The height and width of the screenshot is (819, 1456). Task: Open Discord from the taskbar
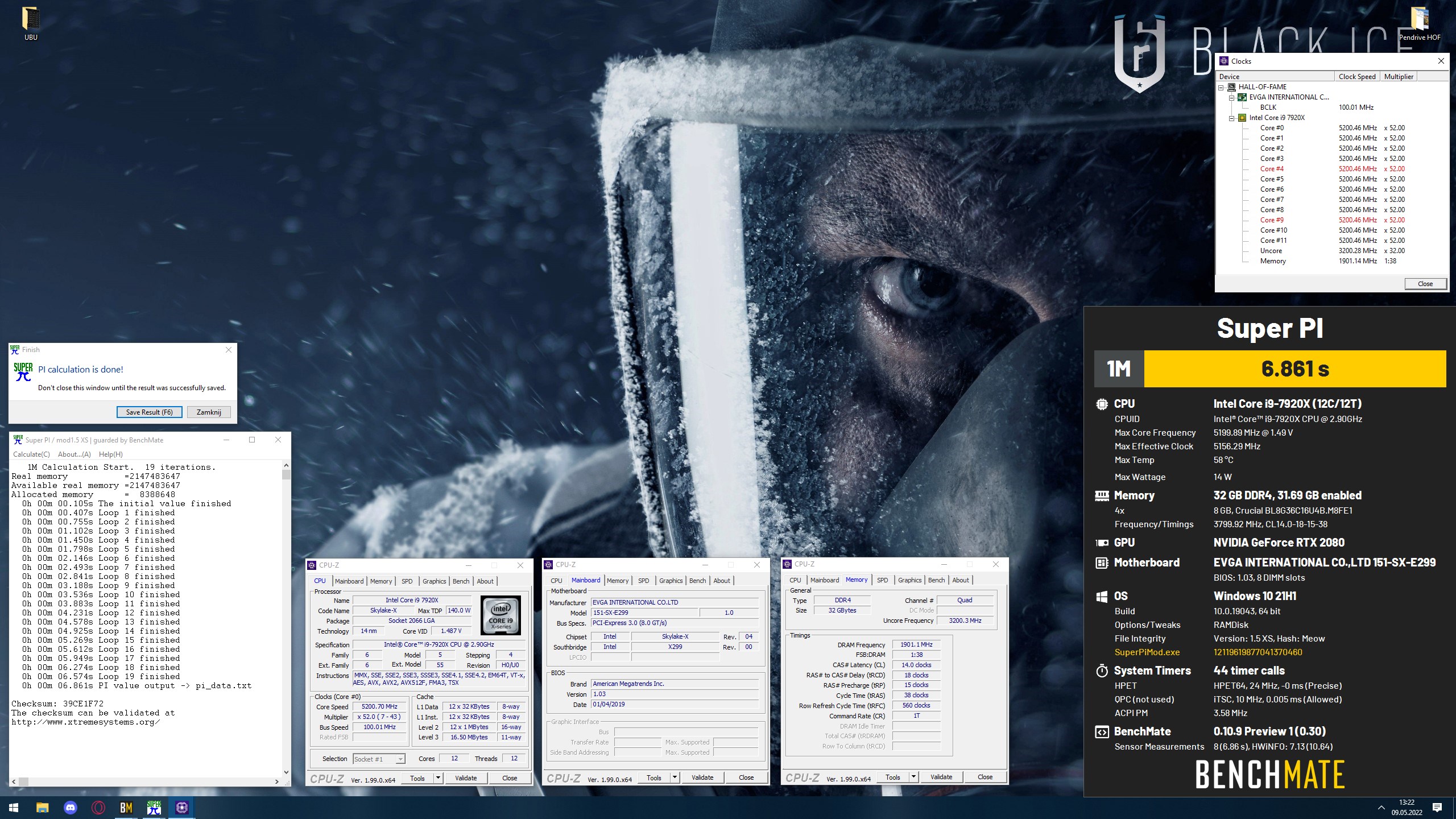70,808
